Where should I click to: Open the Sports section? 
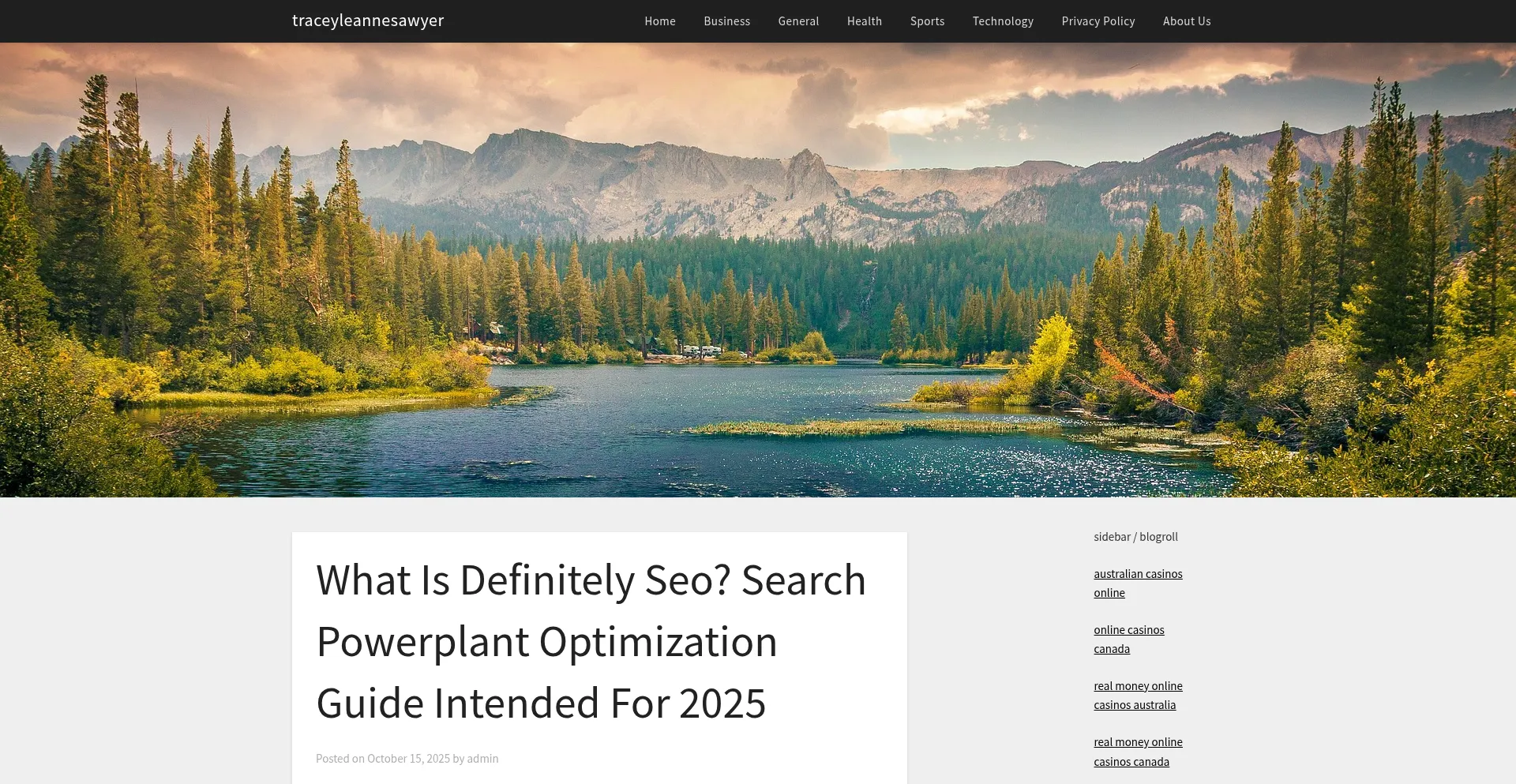pos(927,21)
